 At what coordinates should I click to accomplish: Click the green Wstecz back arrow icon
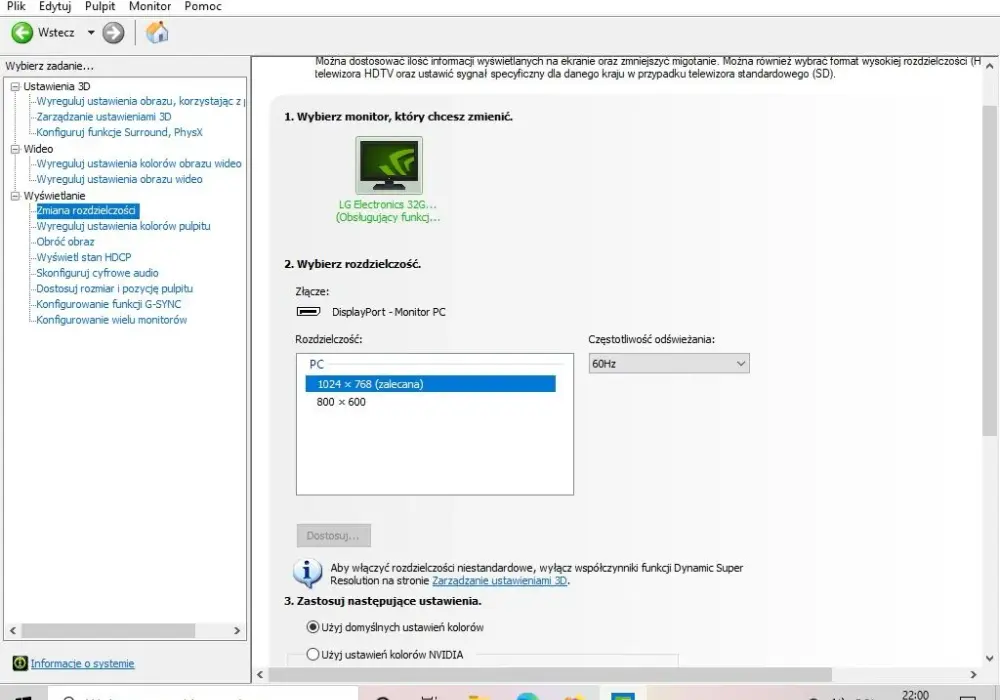click(x=22, y=33)
